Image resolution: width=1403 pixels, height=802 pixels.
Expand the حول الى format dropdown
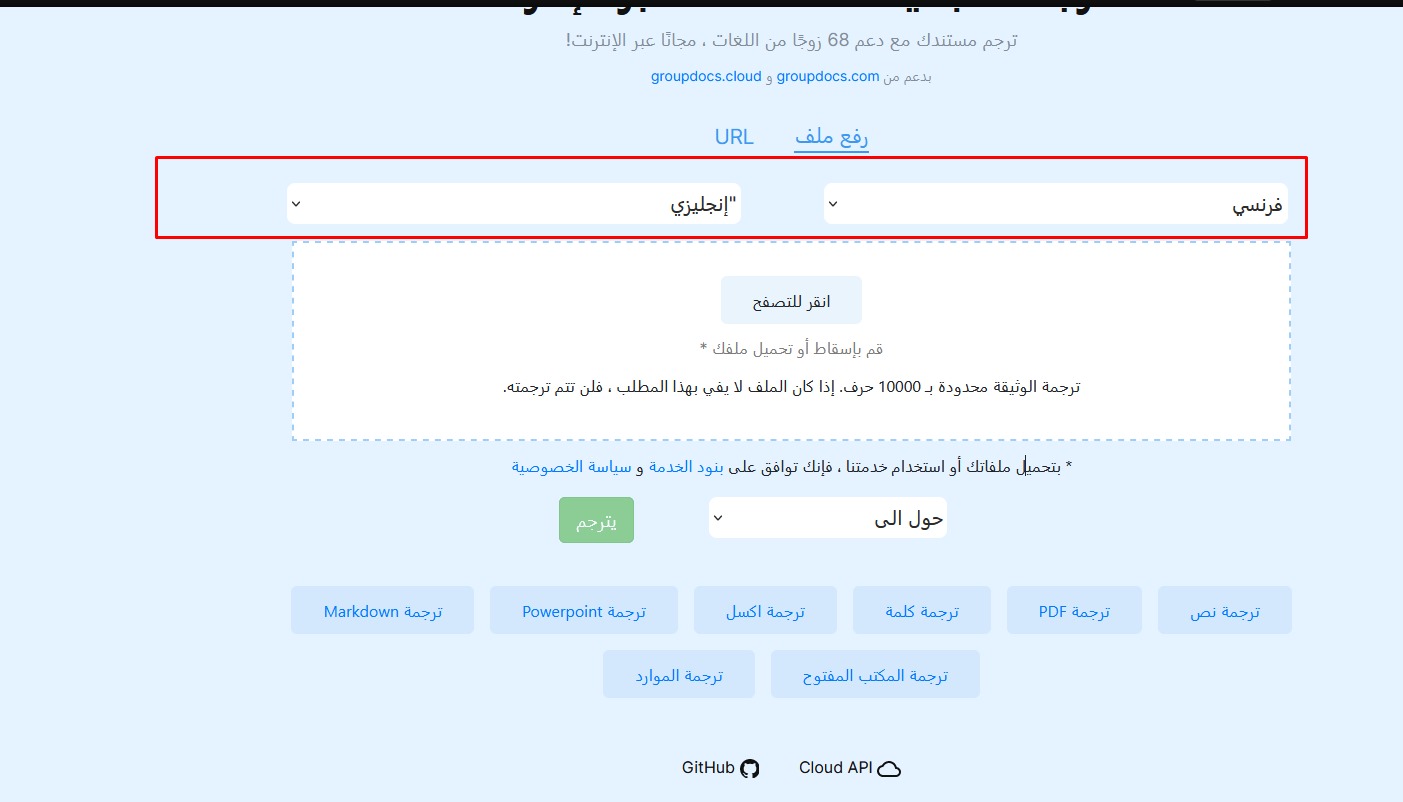click(x=827, y=519)
